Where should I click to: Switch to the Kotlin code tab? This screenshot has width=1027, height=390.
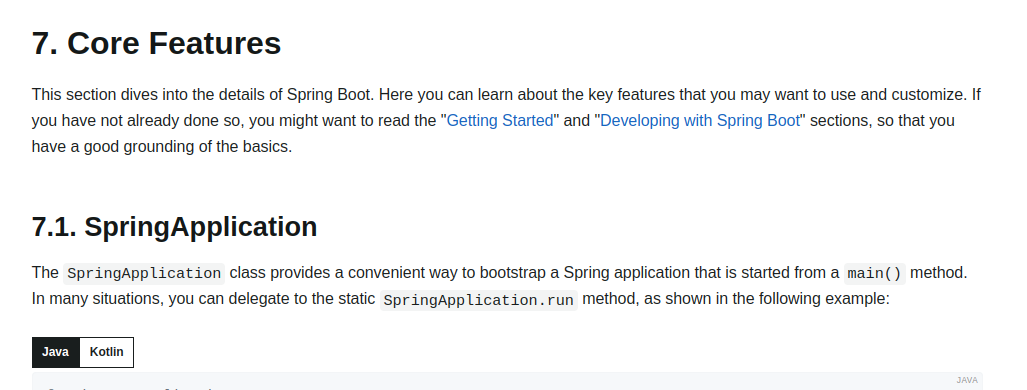(106, 352)
